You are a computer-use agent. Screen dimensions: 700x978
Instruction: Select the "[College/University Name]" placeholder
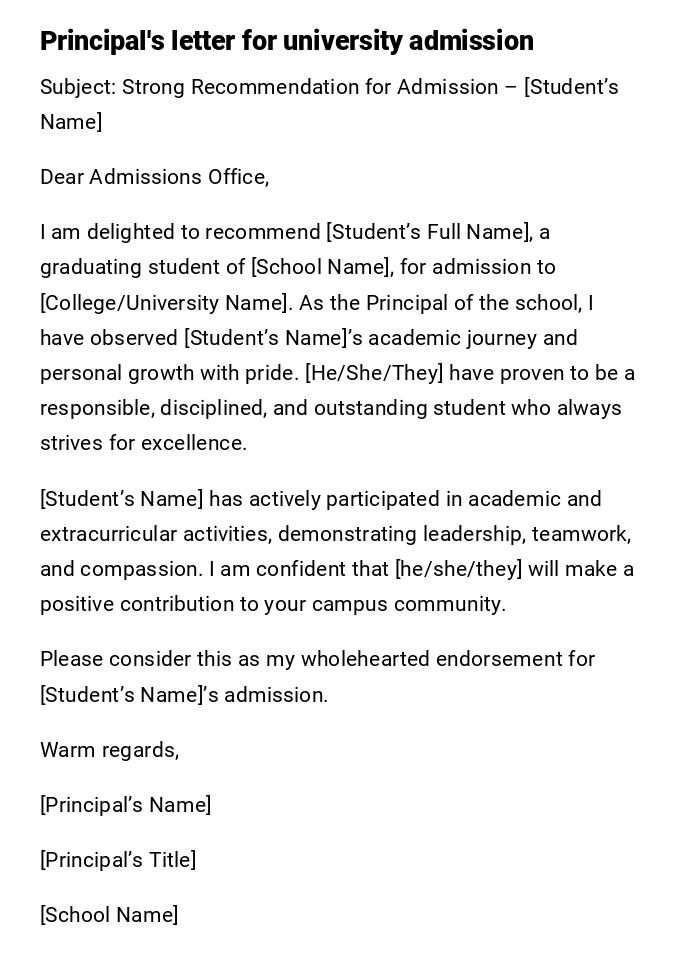pyautogui.click(x=163, y=303)
